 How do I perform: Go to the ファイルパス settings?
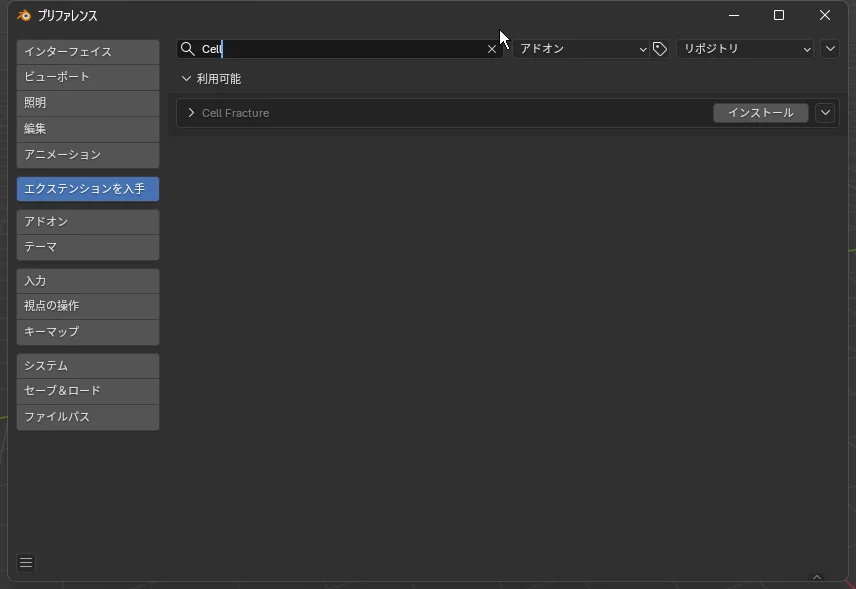[88, 417]
